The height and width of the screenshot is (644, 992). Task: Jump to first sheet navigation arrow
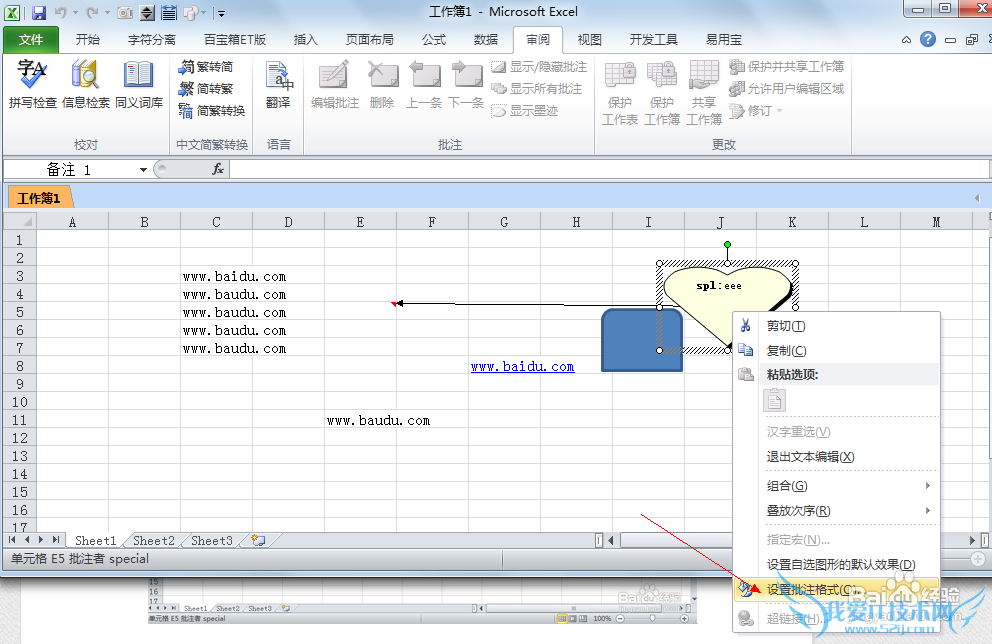click(x=12, y=540)
